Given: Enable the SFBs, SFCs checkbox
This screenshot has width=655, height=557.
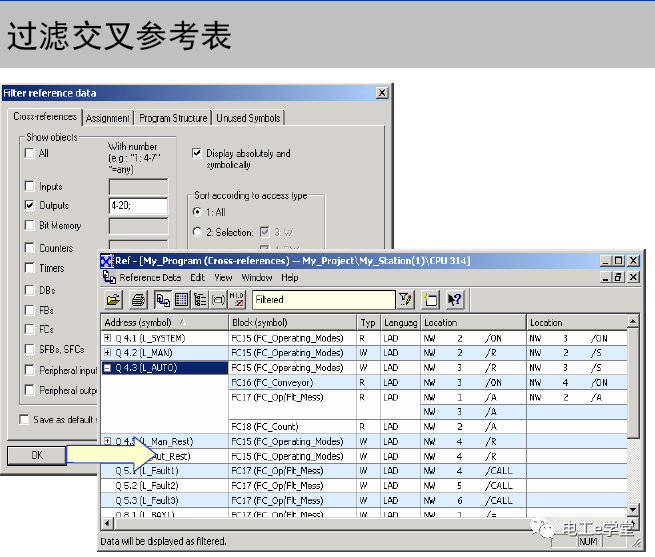Looking at the screenshot, I should tap(30, 349).
